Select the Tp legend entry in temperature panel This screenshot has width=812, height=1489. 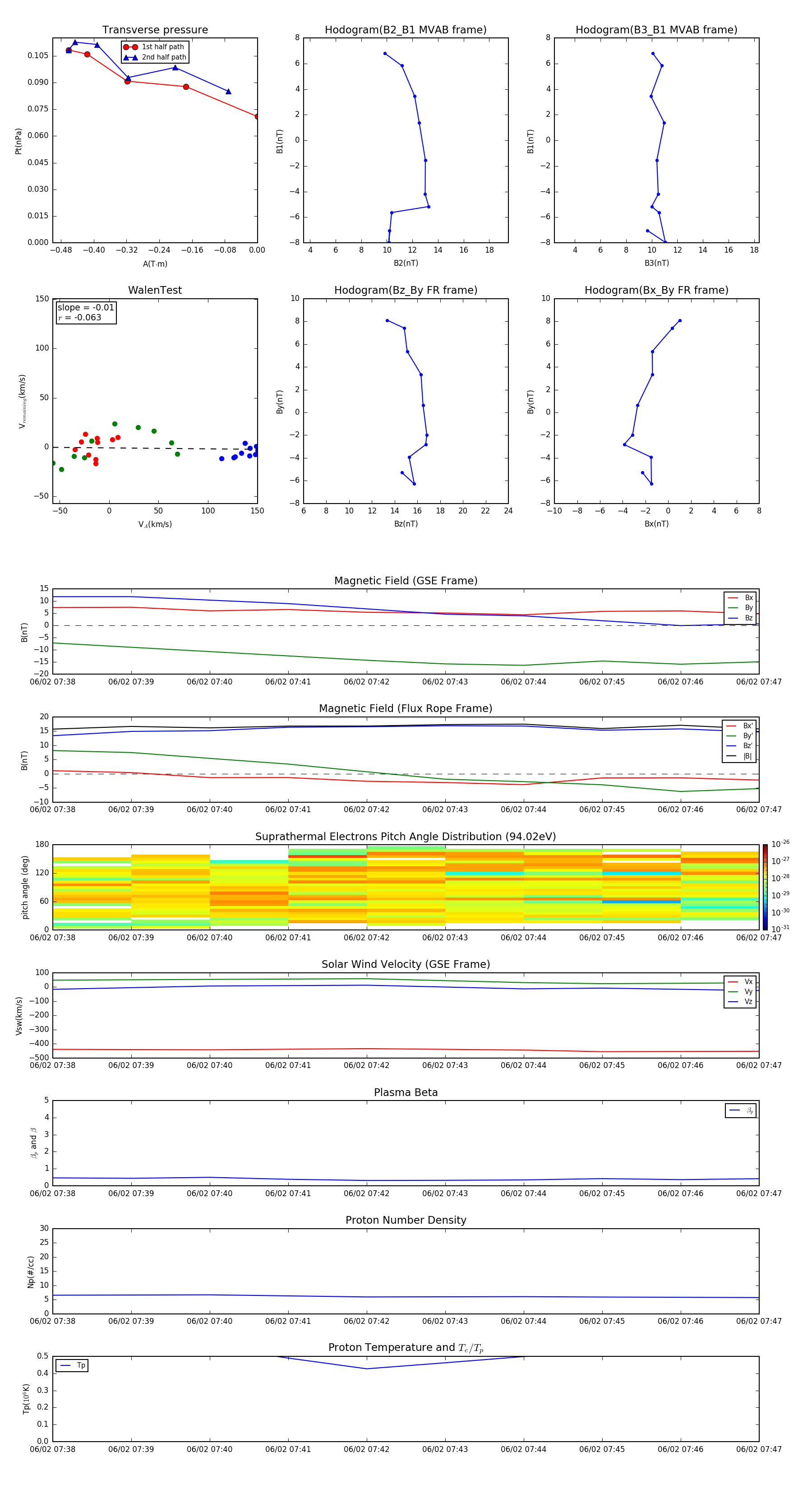point(72,1365)
